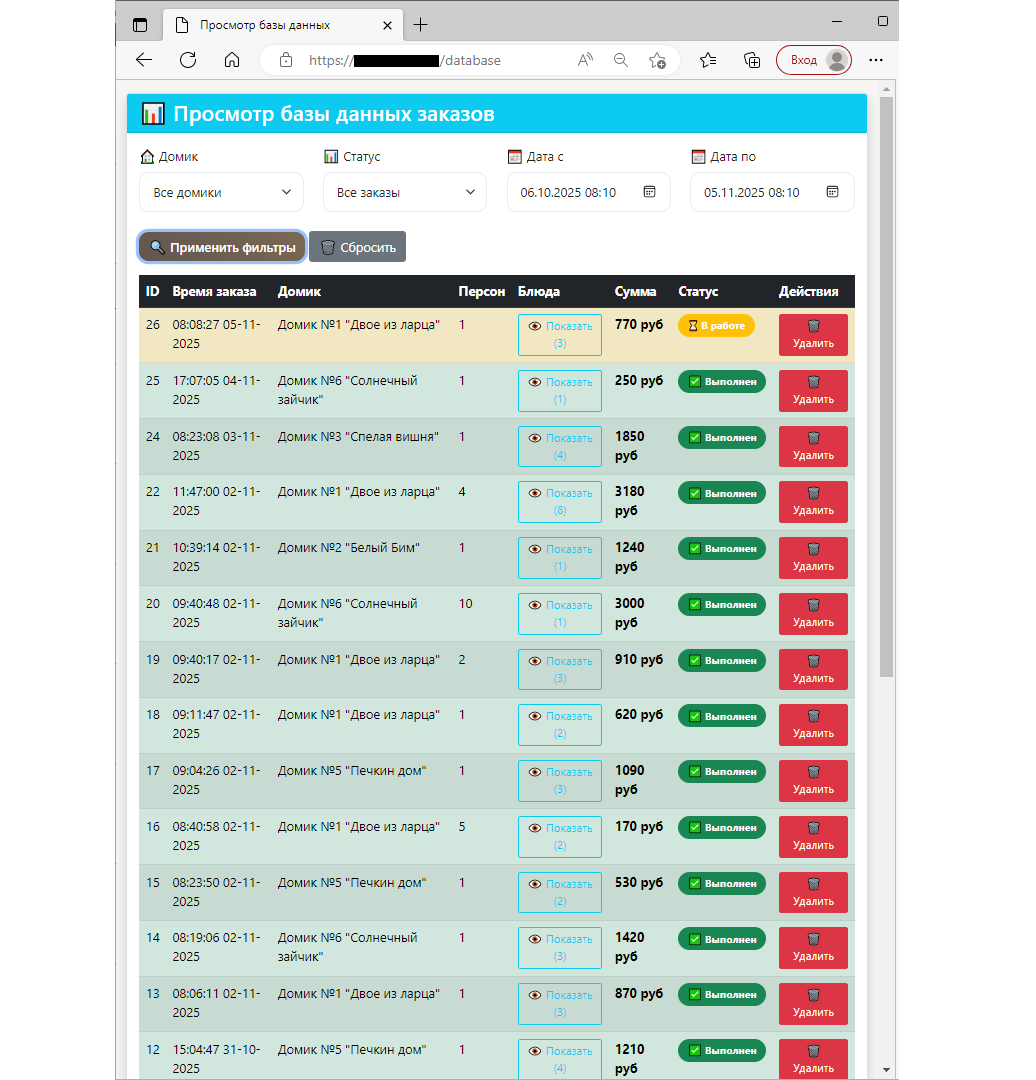The height and width of the screenshot is (1080, 1036).
Task: Show dishes for order 16
Action: coord(560,836)
